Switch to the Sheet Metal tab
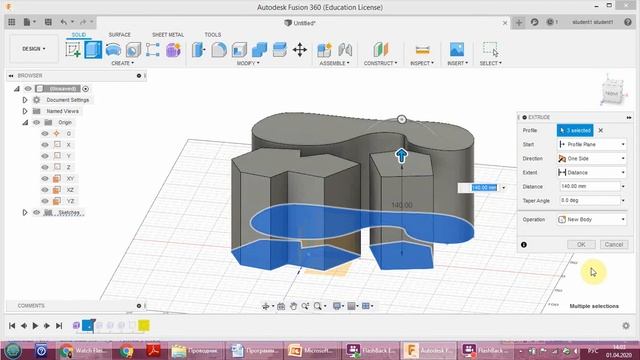The height and width of the screenshot is (360, 640). coord(168,35)
